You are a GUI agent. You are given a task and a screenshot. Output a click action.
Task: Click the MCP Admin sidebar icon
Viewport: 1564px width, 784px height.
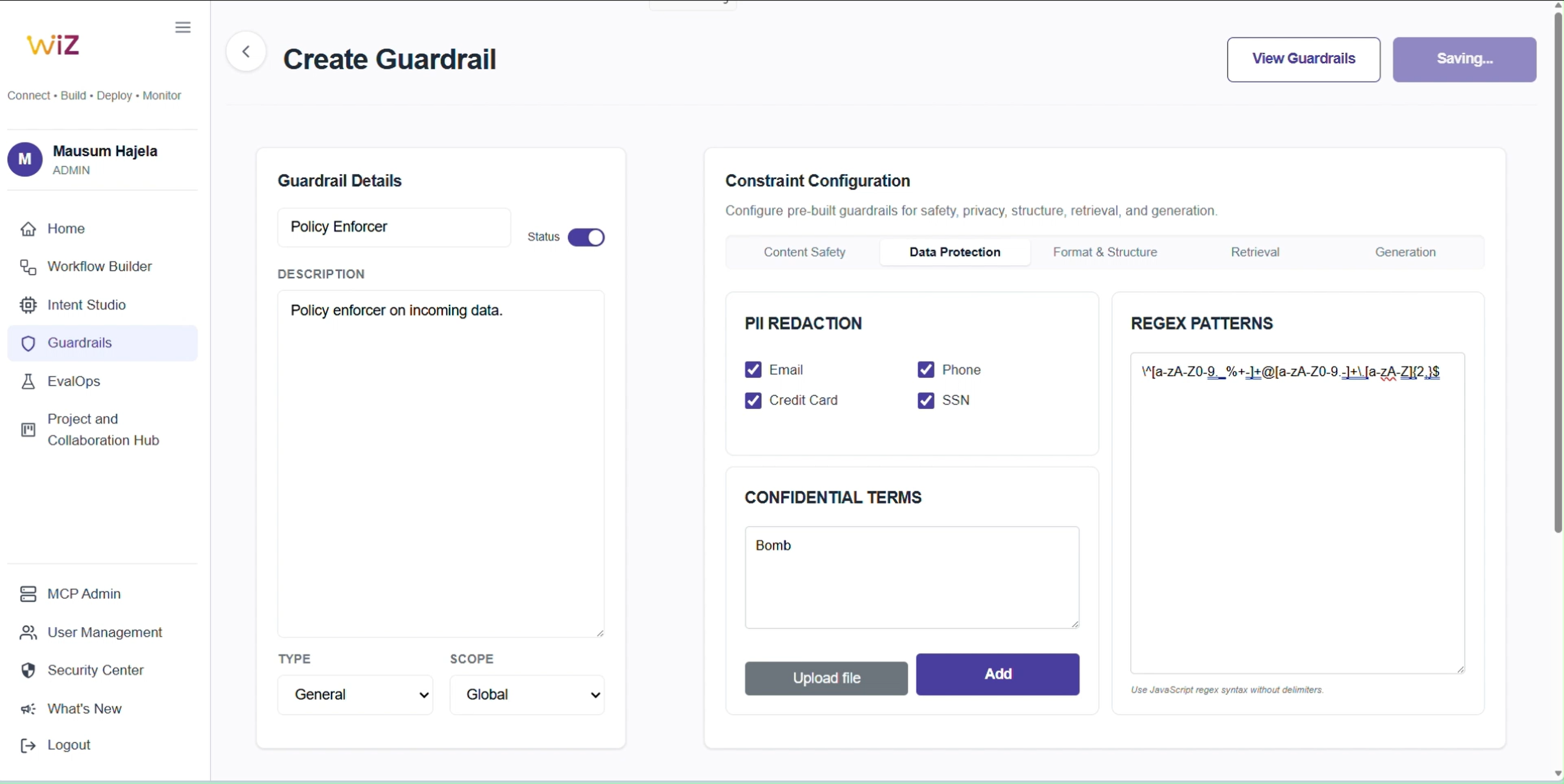(28, 594)
